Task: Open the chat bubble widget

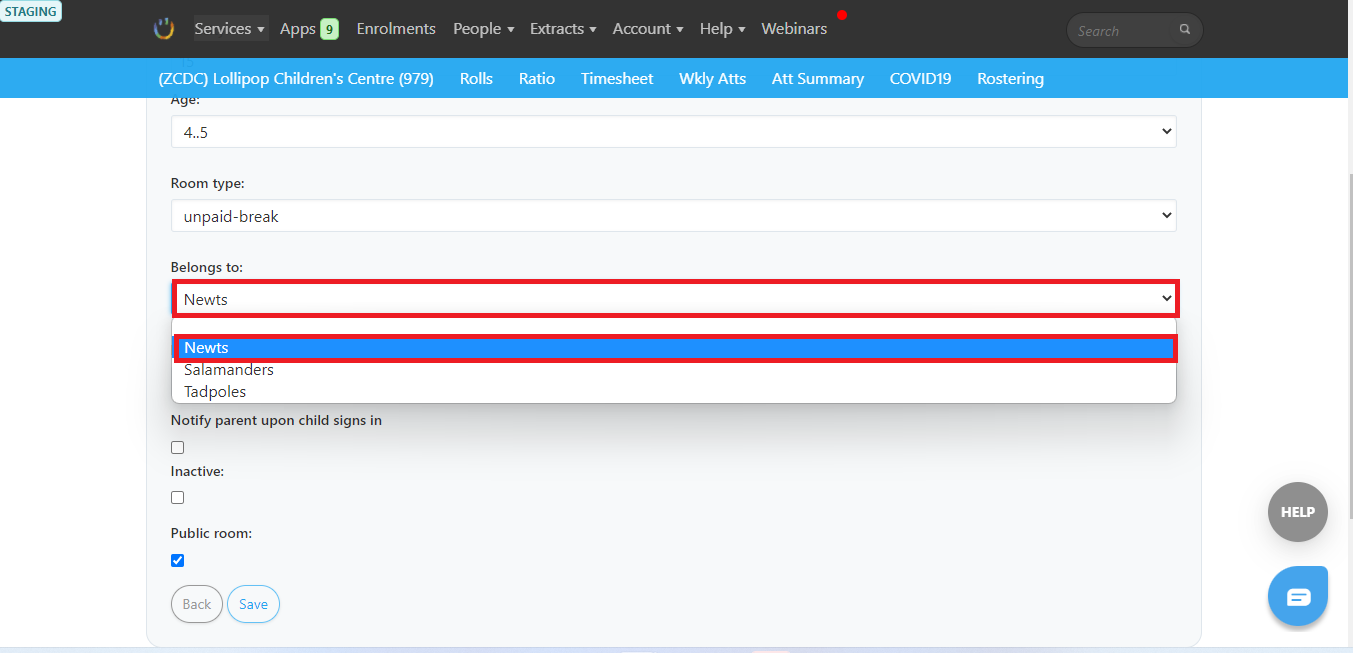Action: coord(1298,596)
